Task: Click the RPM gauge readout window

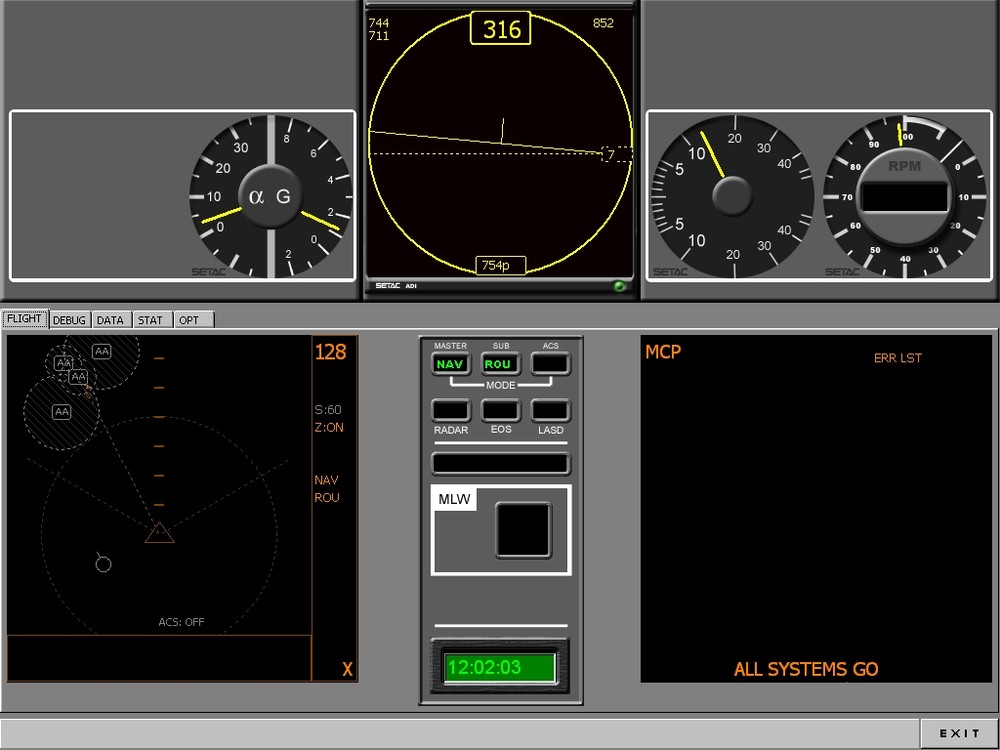Action: pyautogui.click(x=904, y=196)
